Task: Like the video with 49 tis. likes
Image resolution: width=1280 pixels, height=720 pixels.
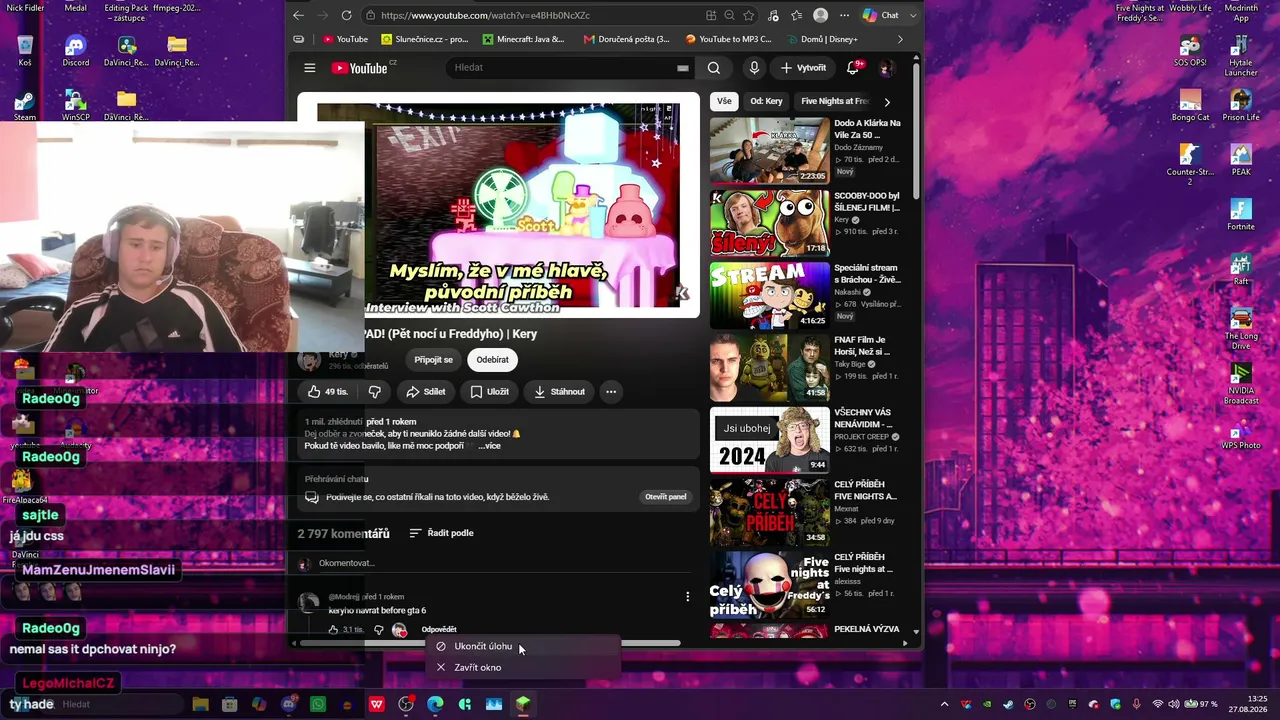Action: click(x=328, y=392)
